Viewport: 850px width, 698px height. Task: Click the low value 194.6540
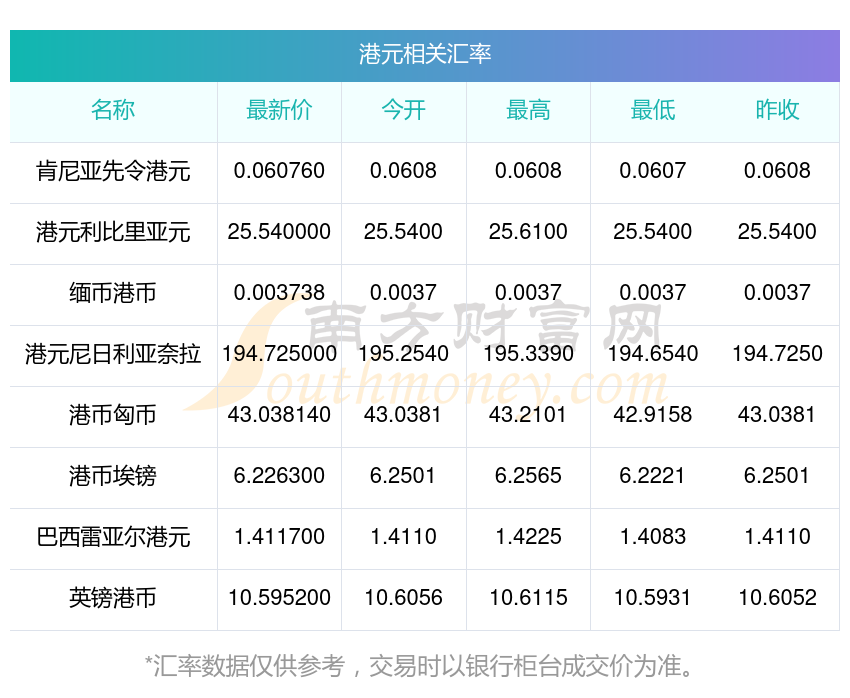[x=653, y=353]
